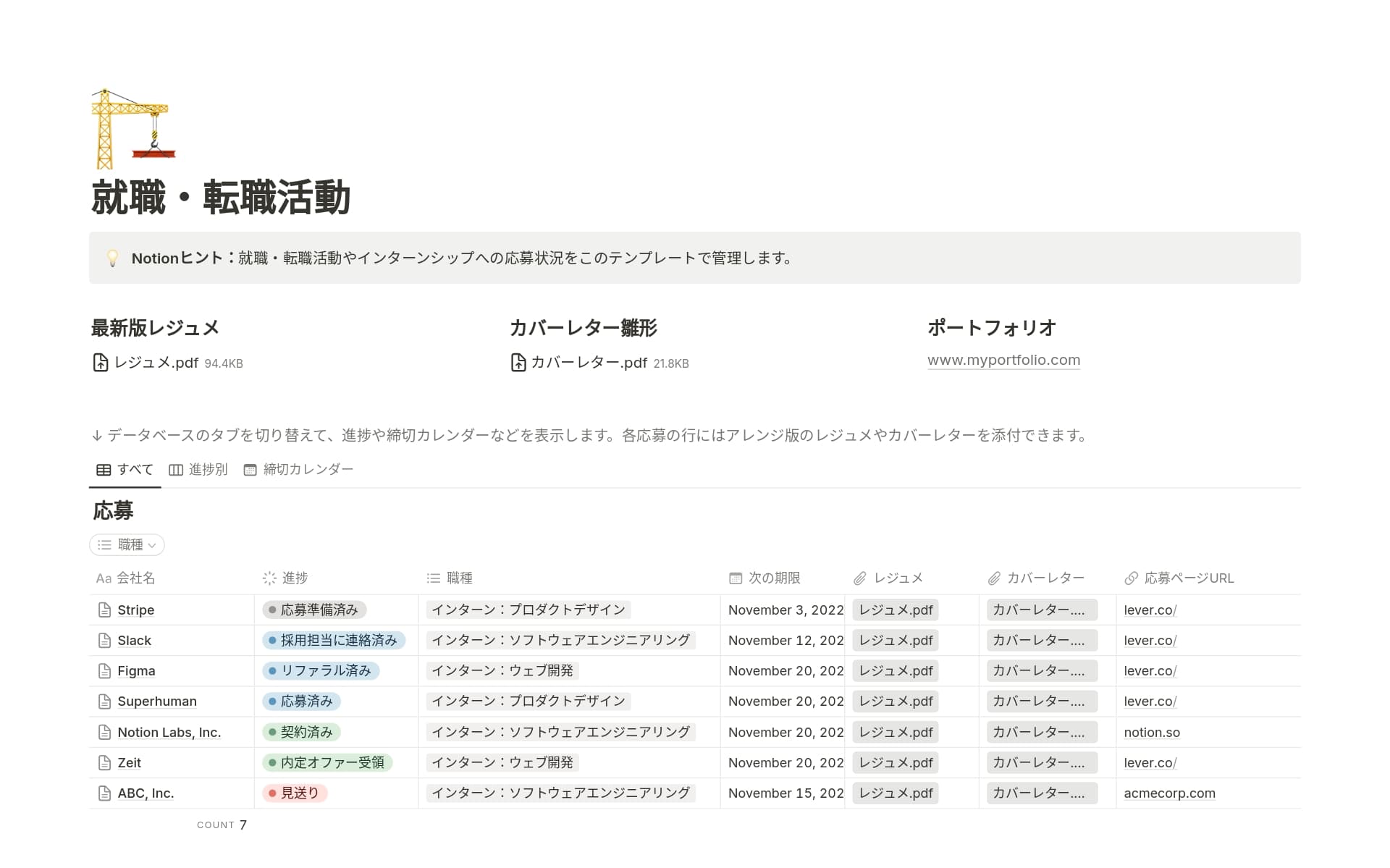
Task: Open the www.myportfolio.com portfolio link
Action: [x=1003, y=359]
